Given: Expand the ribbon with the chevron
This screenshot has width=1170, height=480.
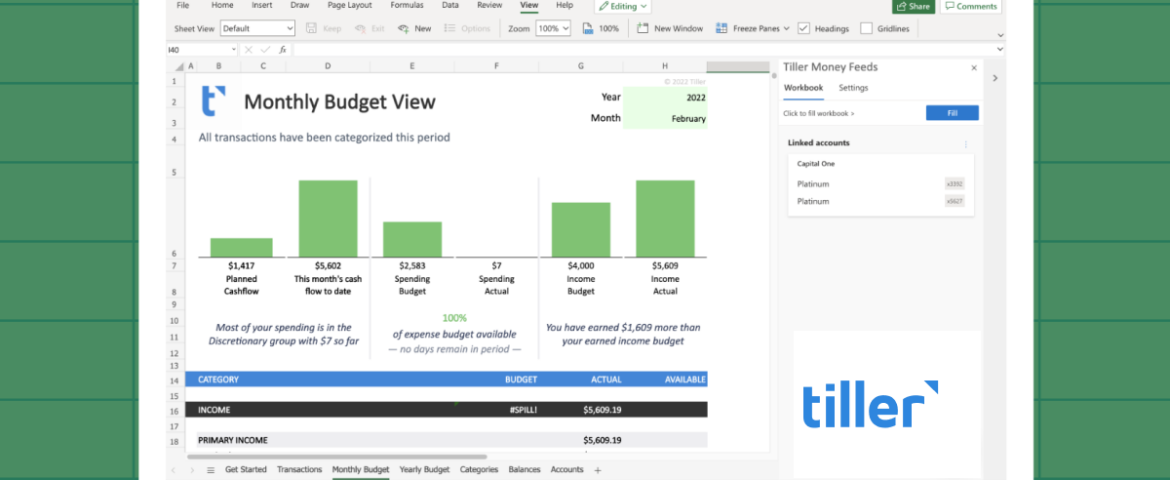Looking at the screenshot, I should click(x=1001, y=35).
